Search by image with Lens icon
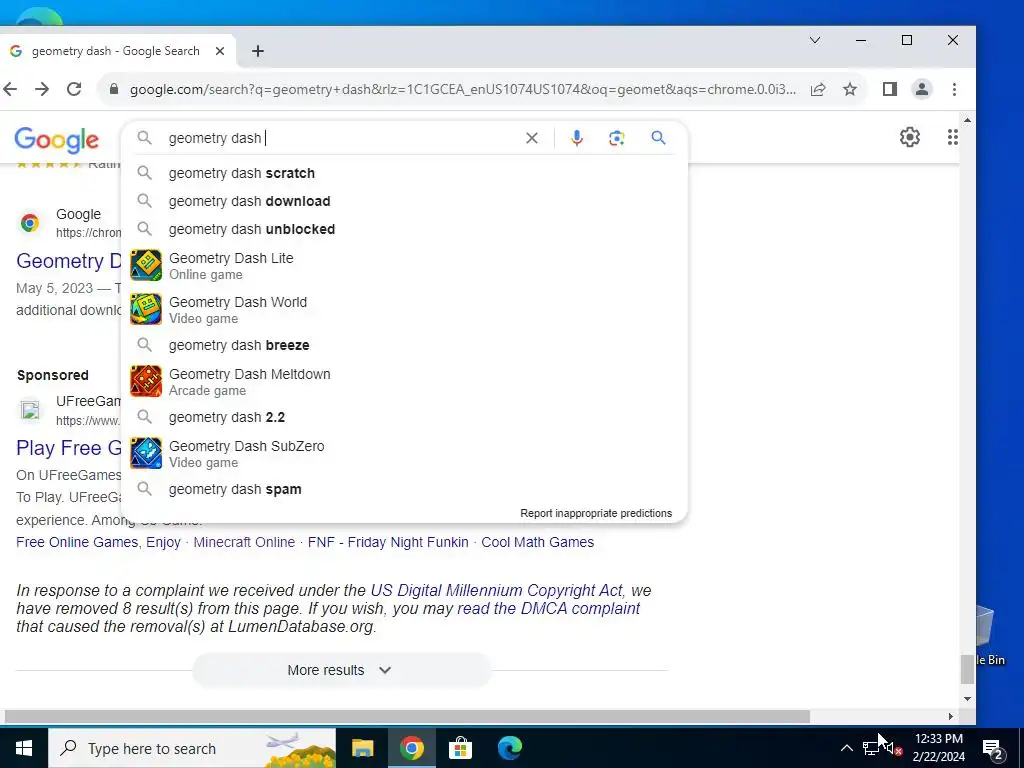 point(616,138)
